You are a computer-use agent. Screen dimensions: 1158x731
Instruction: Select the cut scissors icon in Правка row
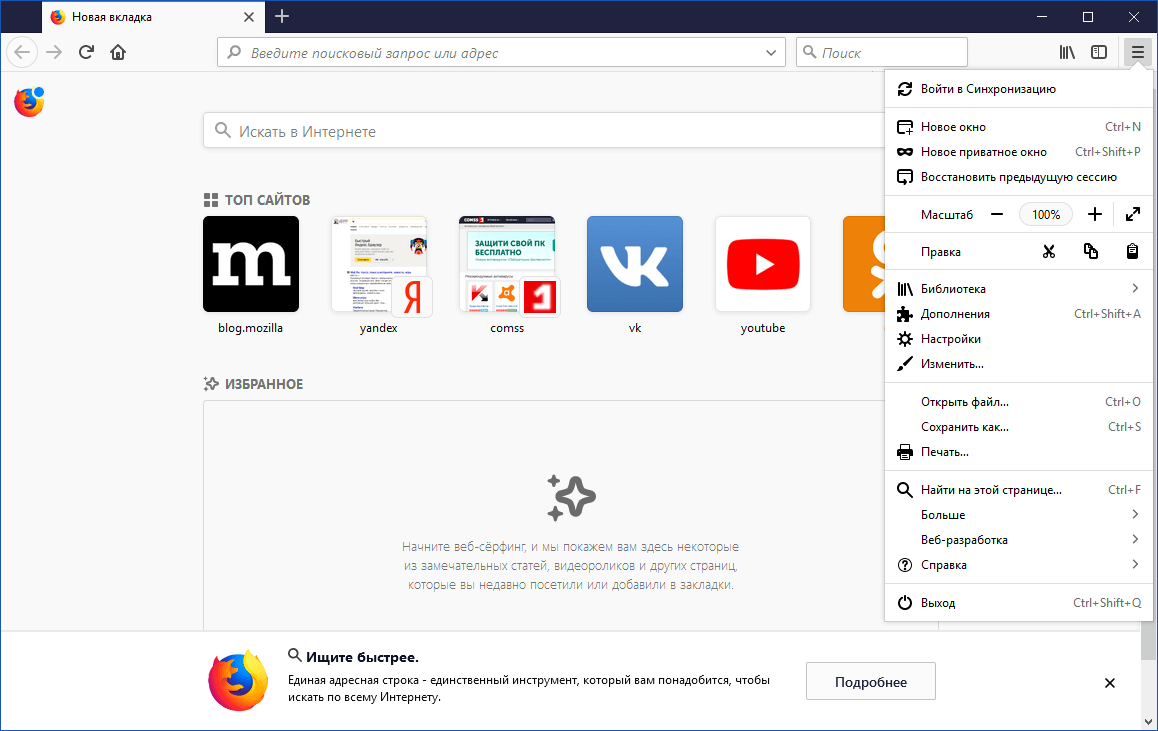[x=1048, y=251]
